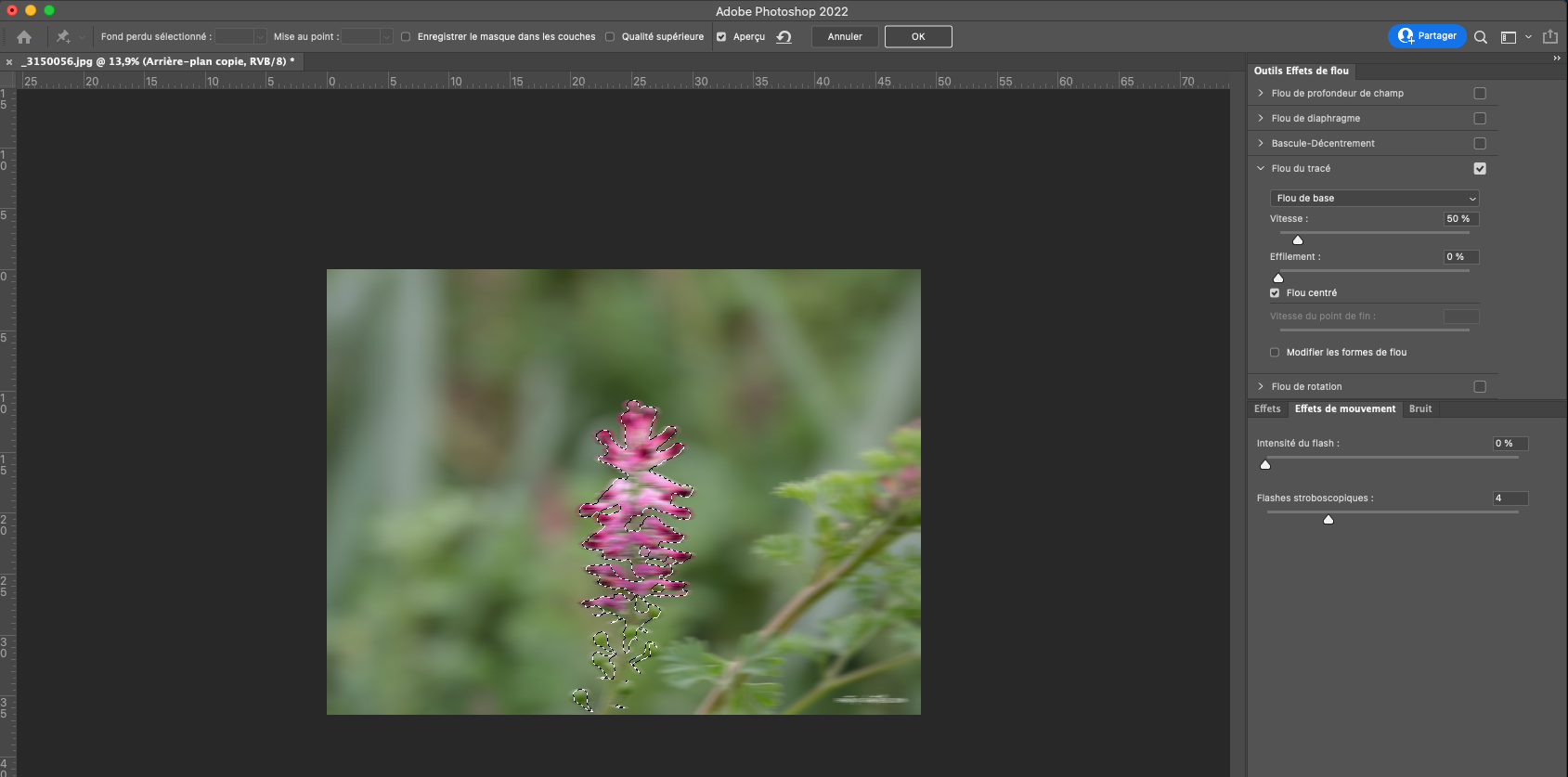Toggle the Aperçu preview checkbox
This screenshot has width=1568, height=777.
[x=721, y=37]
